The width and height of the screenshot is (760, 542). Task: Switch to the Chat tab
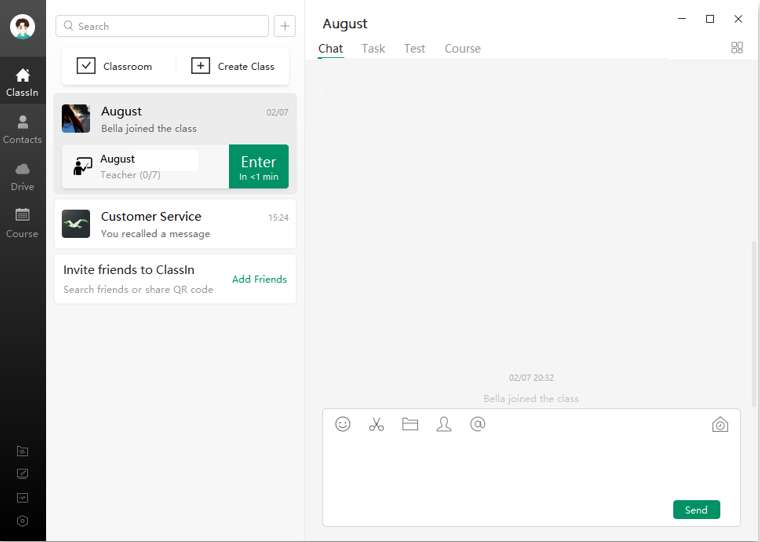(331, 48)
